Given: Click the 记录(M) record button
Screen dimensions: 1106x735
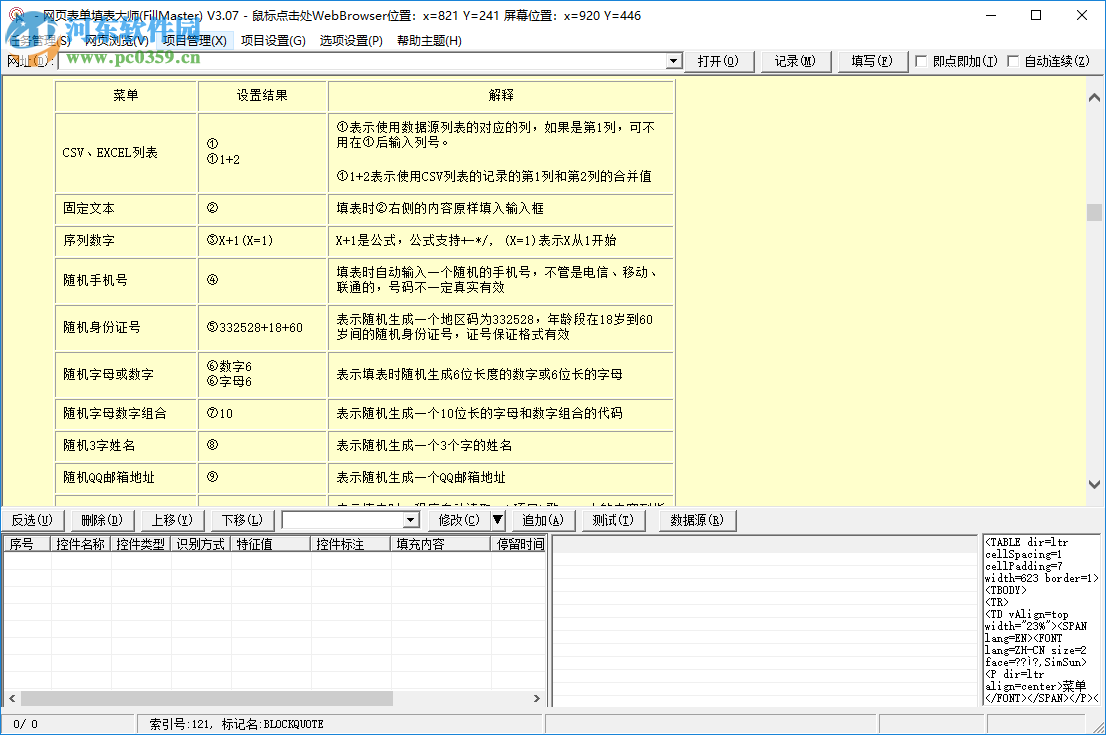Looking at the screenshot, I should pos(795,61).
